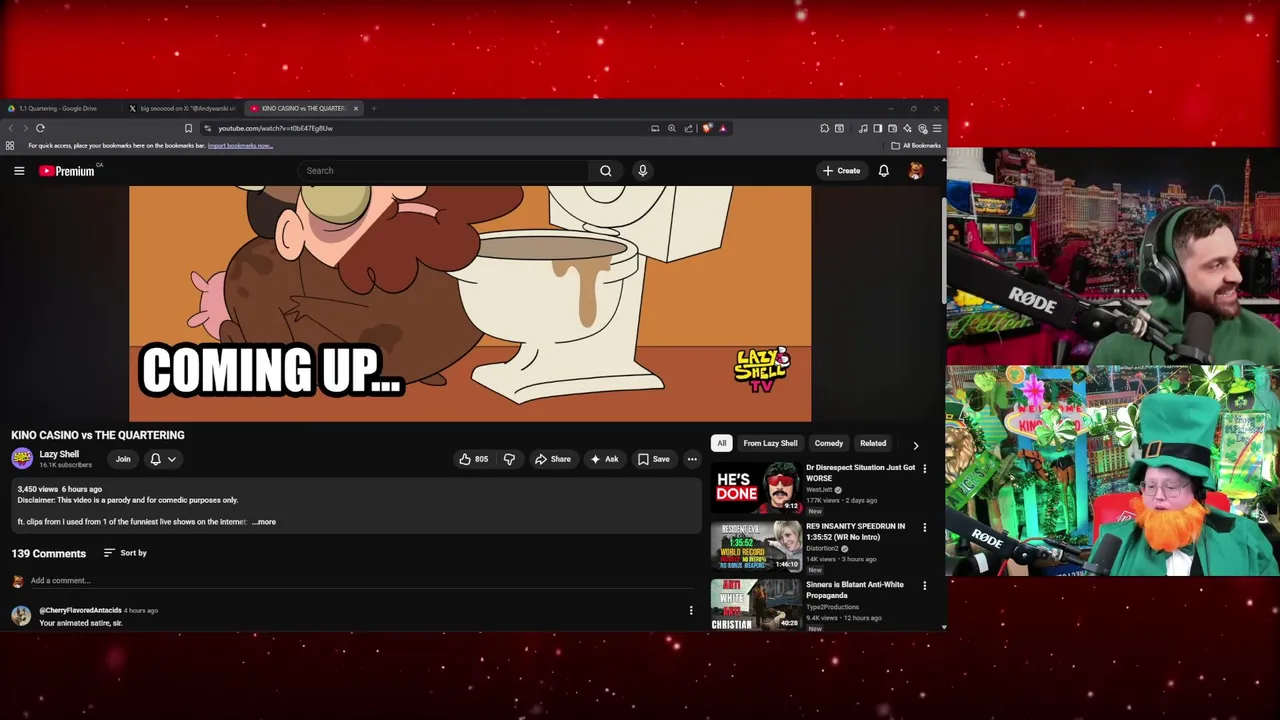Open options for Sinners video suggestion
Screen dimensions: 1280x720
tap(924, 586)
